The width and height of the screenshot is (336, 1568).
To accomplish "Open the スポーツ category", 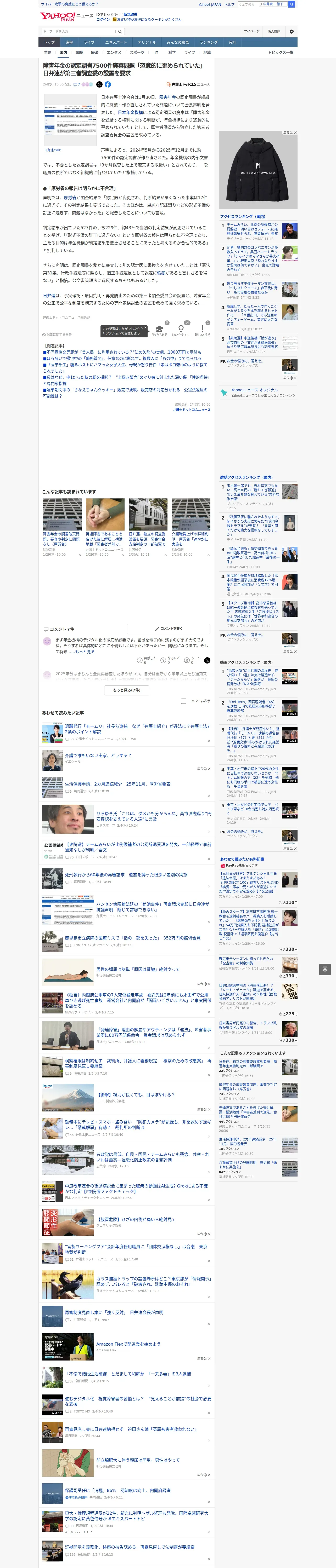I will coord(137,52).
